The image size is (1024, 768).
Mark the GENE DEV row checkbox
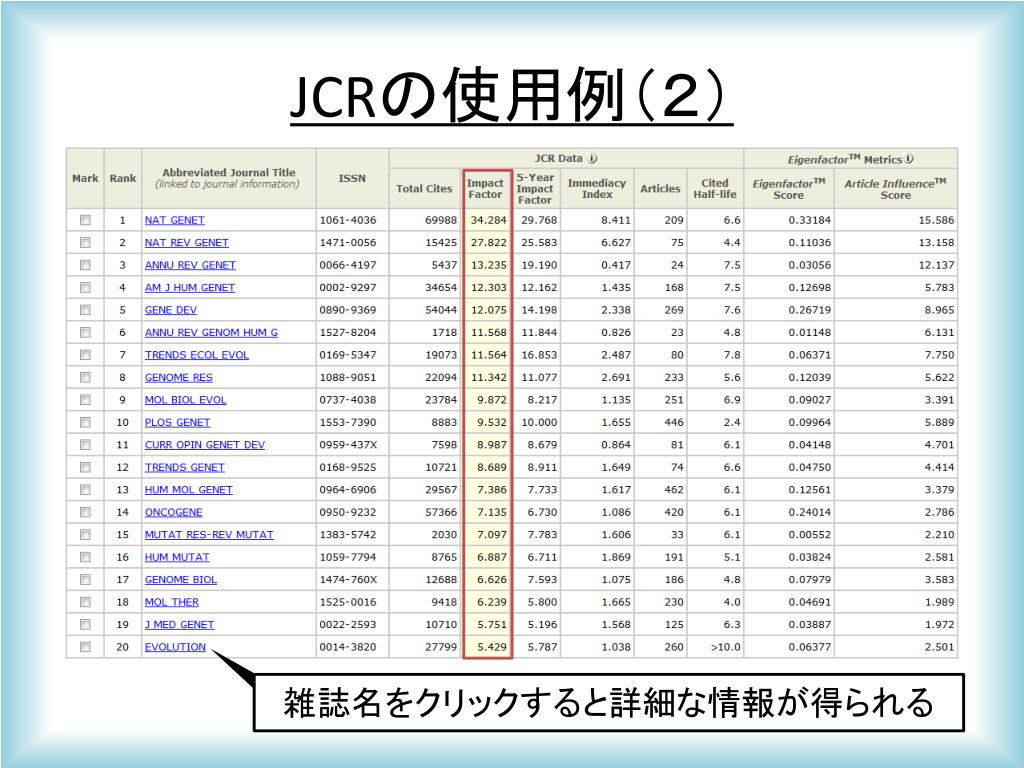(85, 310)
